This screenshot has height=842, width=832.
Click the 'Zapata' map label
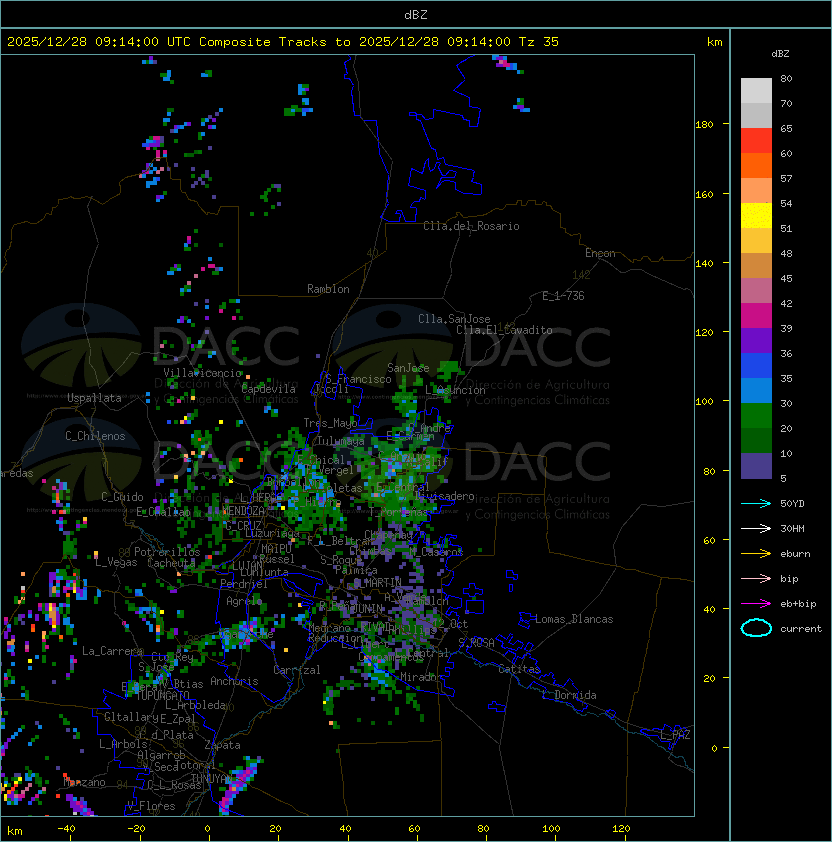click(x=222, y=745)
